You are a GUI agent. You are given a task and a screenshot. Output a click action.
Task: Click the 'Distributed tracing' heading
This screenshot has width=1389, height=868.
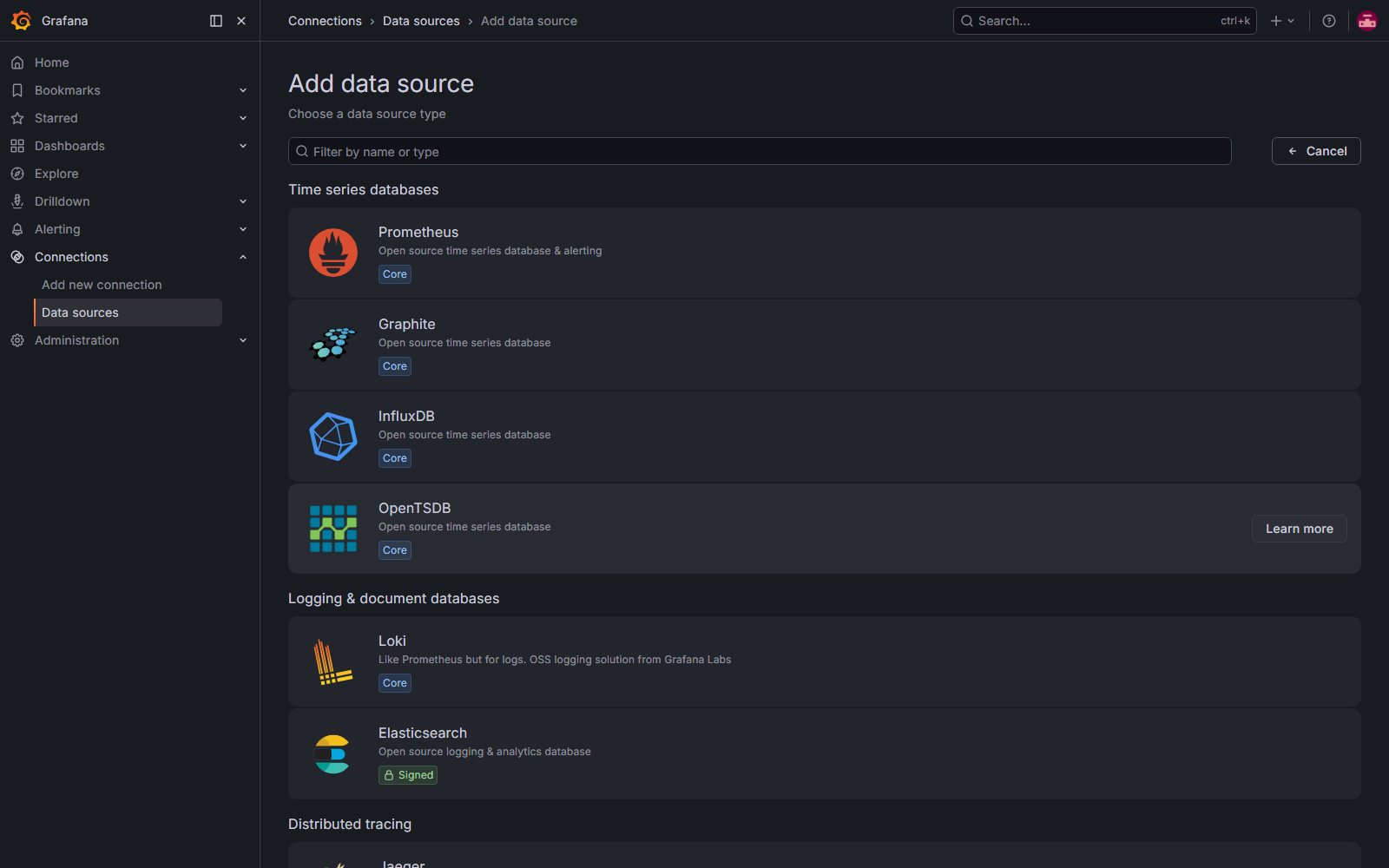click(350, 824)
